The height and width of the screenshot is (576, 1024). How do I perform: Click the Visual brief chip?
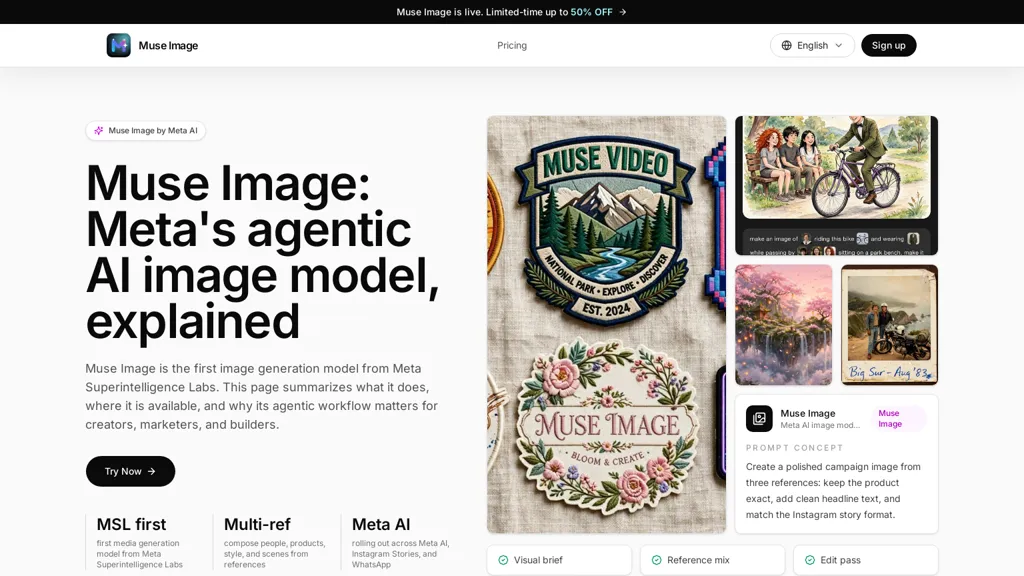pyautogui.click(x=559, y=560)
